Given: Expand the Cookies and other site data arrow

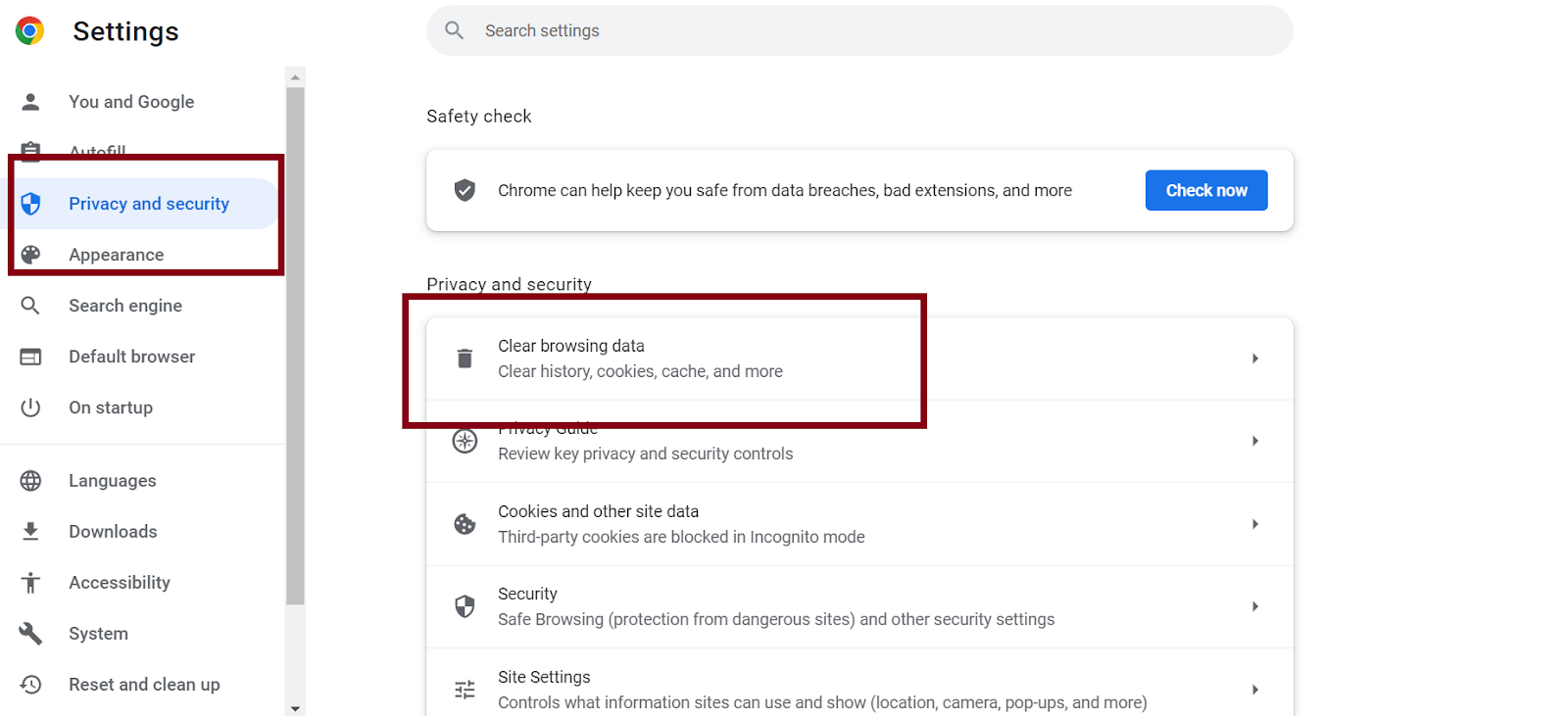Looking at the screenshot, I should coord(1254,524).
